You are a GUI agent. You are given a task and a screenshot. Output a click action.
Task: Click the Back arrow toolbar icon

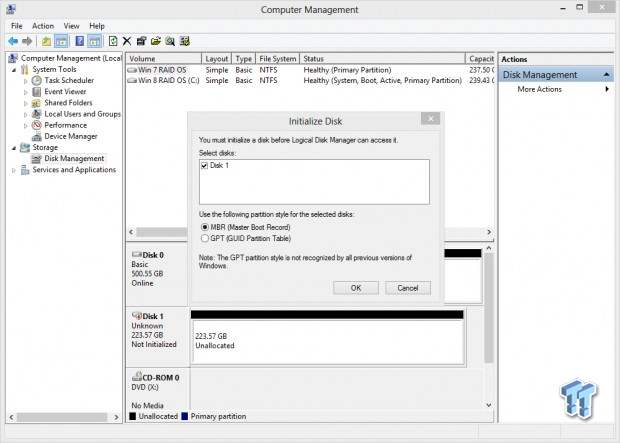[x=13, y=41]
